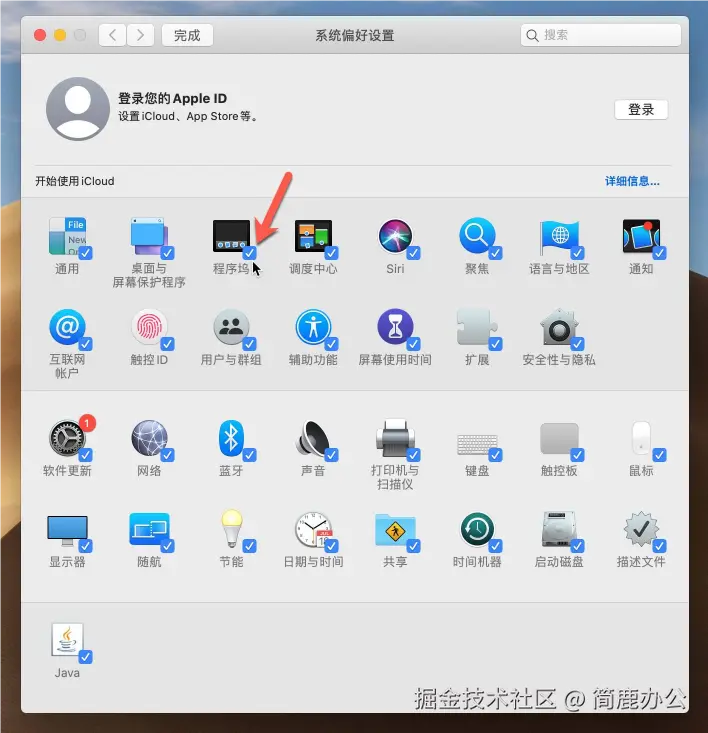Open the 程序坞 (Dock) preference icon

coord(231,236)
